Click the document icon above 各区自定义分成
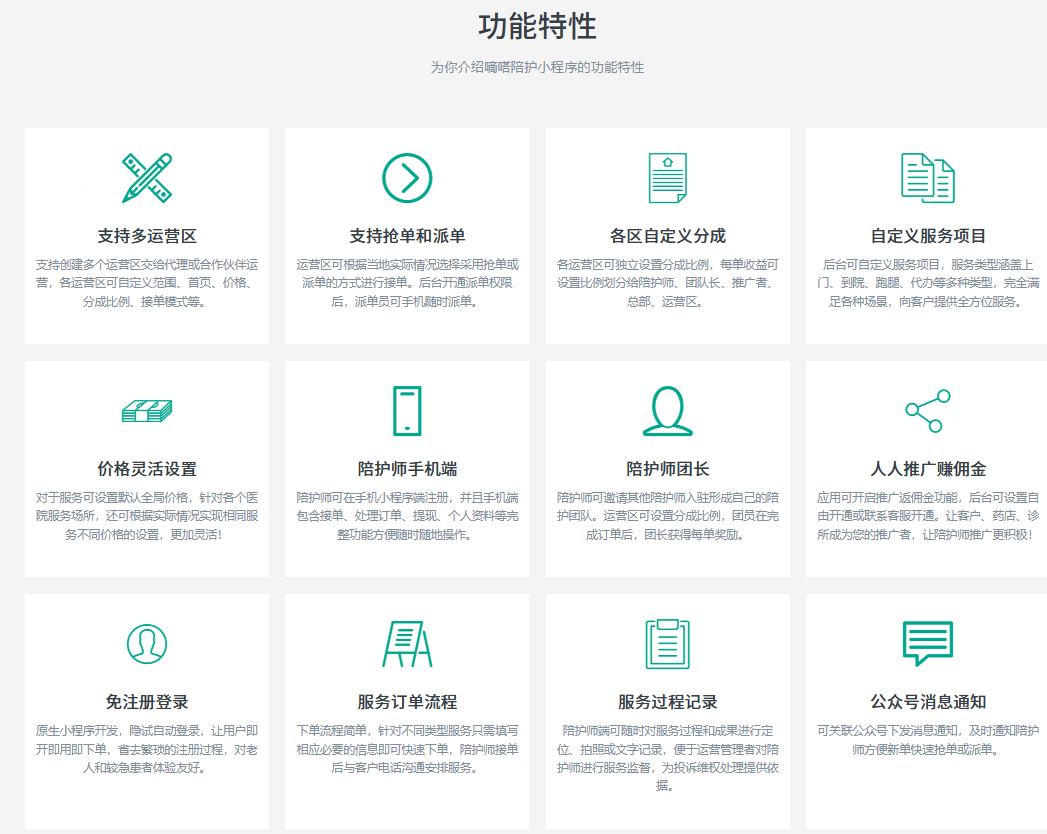 pyautogui.click(x=668, y=178)
